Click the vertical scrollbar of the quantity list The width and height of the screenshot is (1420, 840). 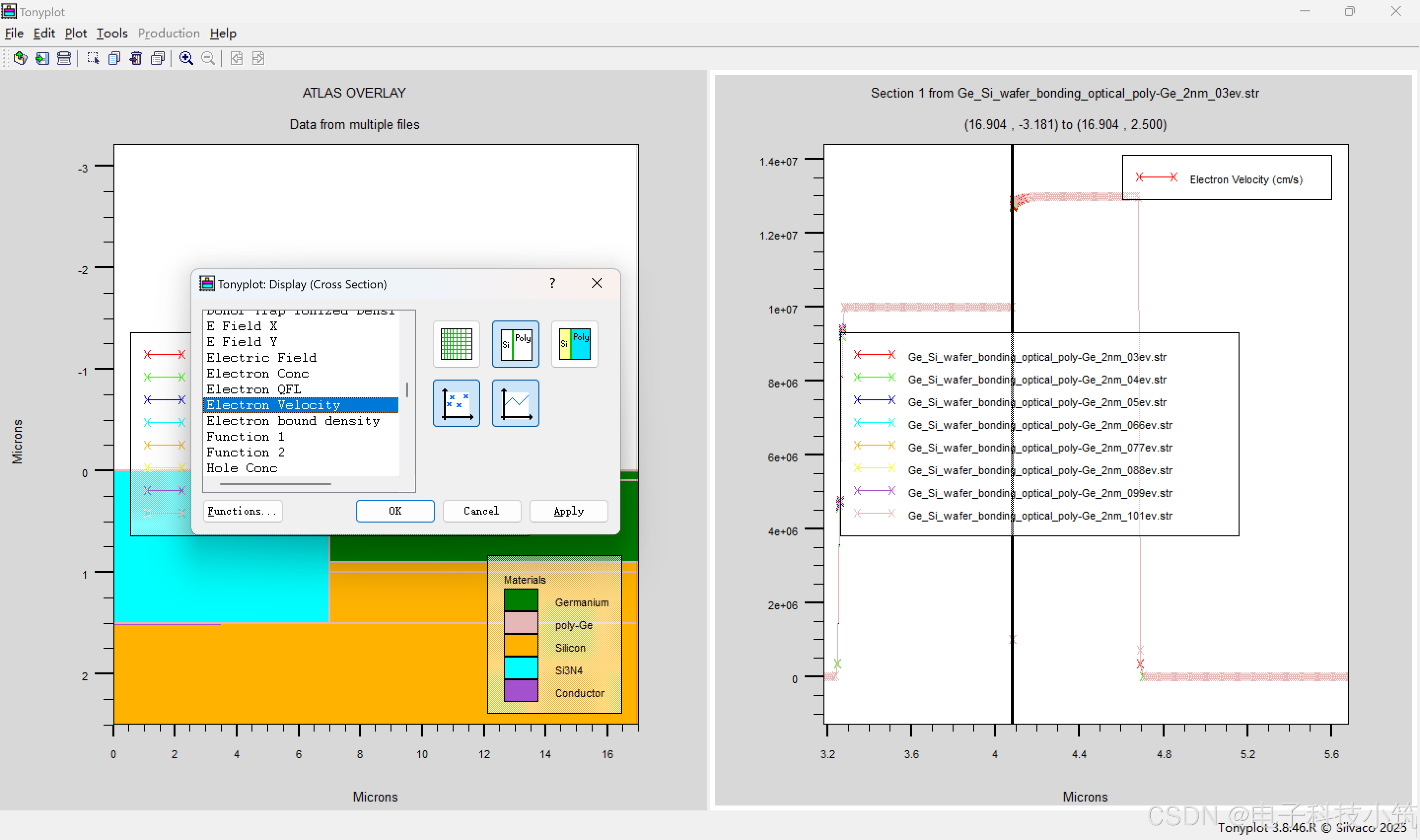tap(407, 389)
